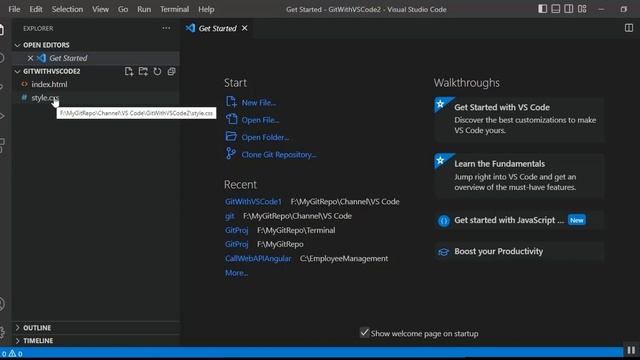
Task: Open the File menu
Action: point(14,9)
